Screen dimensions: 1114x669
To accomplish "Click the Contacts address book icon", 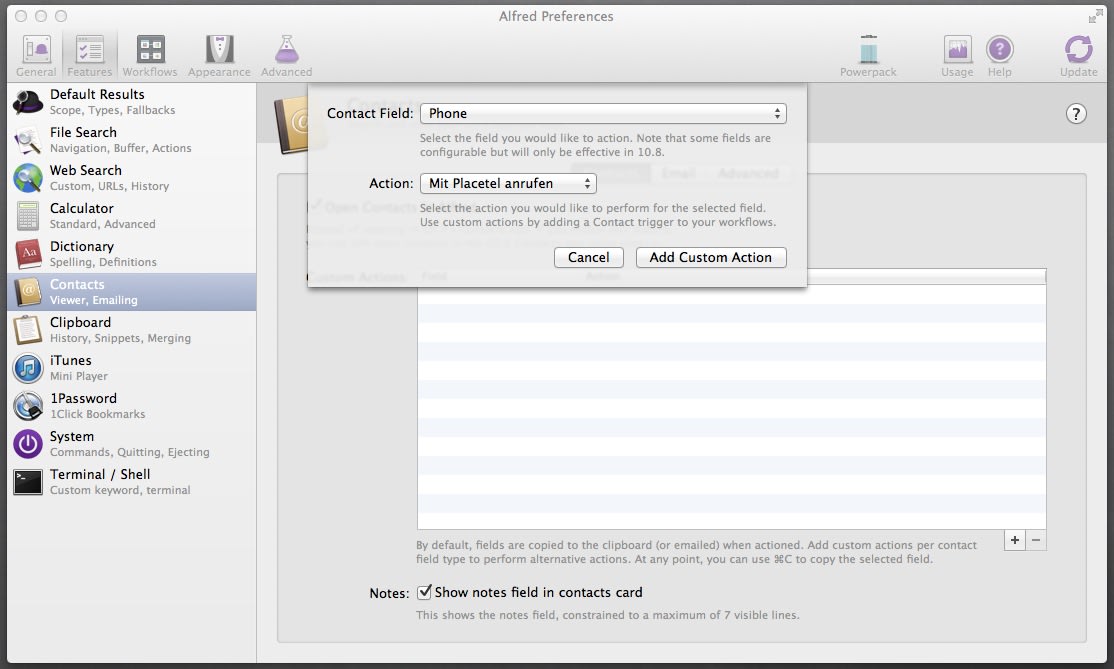I will 28,292.
